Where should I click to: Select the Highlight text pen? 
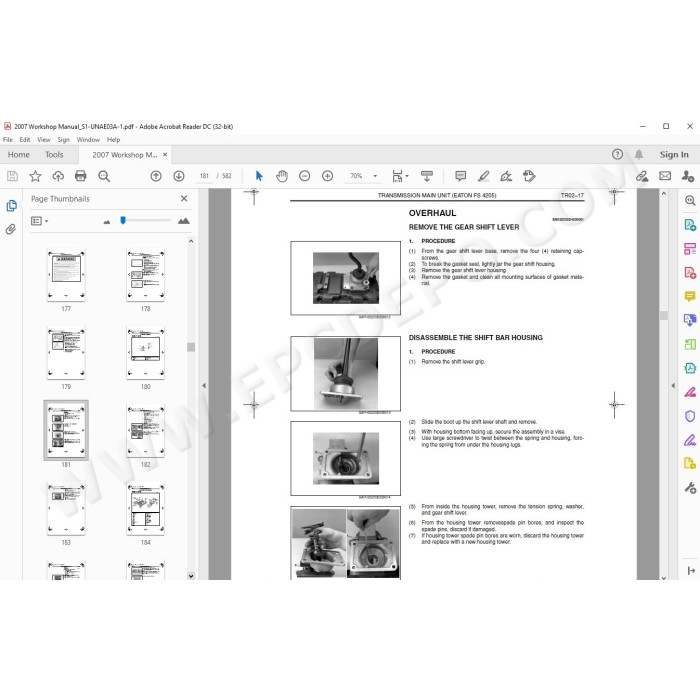click(x=483, y=176)
